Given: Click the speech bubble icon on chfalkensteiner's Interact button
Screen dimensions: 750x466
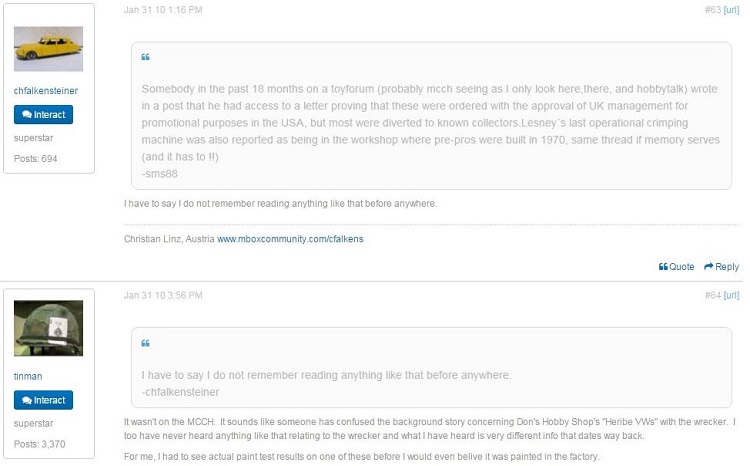Looking at the screenshot, I should coord(27,114).
